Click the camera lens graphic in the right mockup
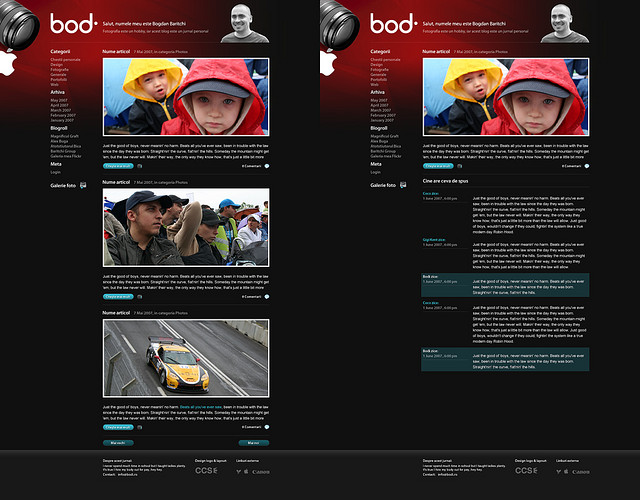The width and height of the screenshot is (640, 500). click(342, 25)
